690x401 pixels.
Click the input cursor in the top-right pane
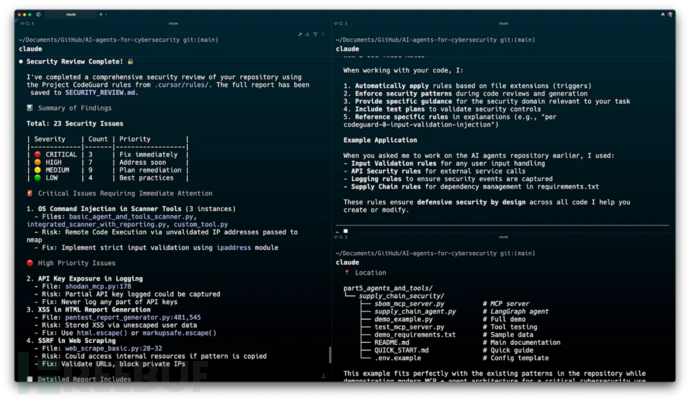coord(346,231)
